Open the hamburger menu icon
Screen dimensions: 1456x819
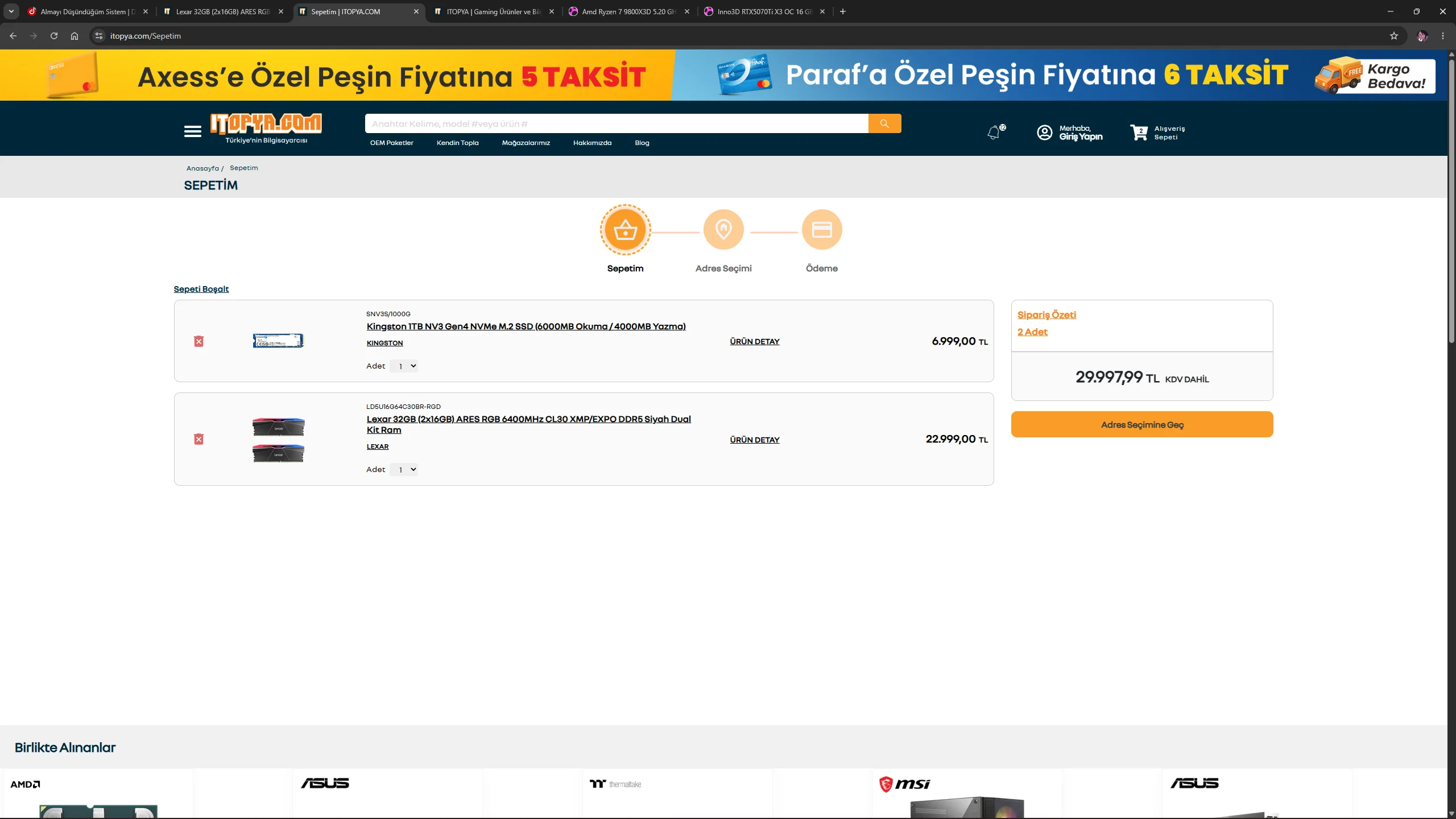point(192,131)
